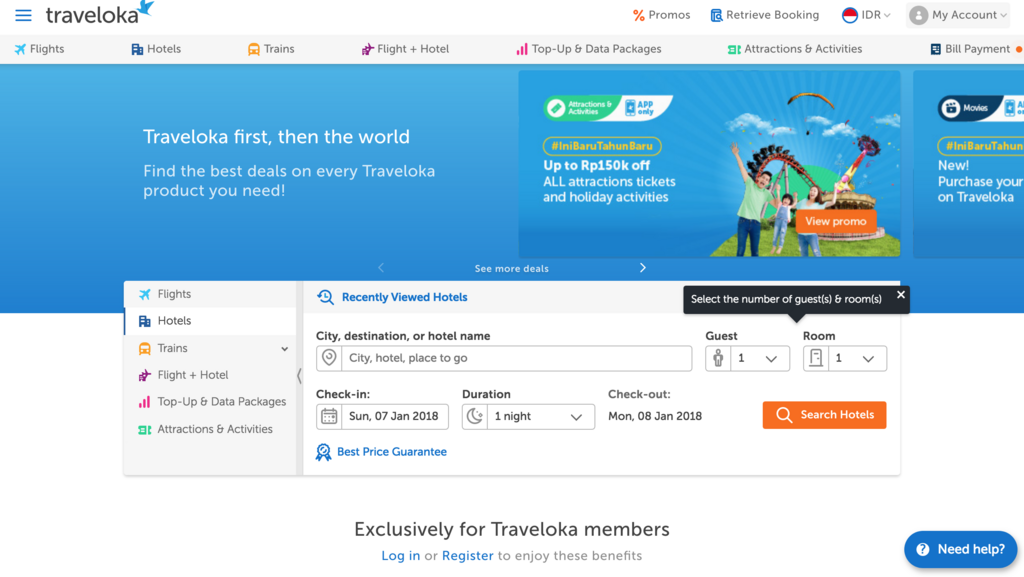Close the guest and room tooltip
Screen dimensions: 1024x577
click(x=901, y=294)
